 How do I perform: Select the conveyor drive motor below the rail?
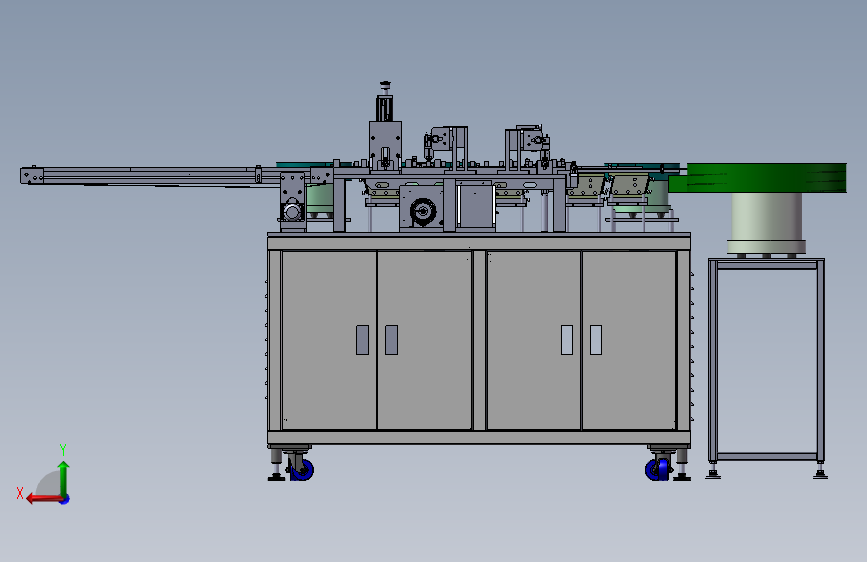[x=293, y=210]
